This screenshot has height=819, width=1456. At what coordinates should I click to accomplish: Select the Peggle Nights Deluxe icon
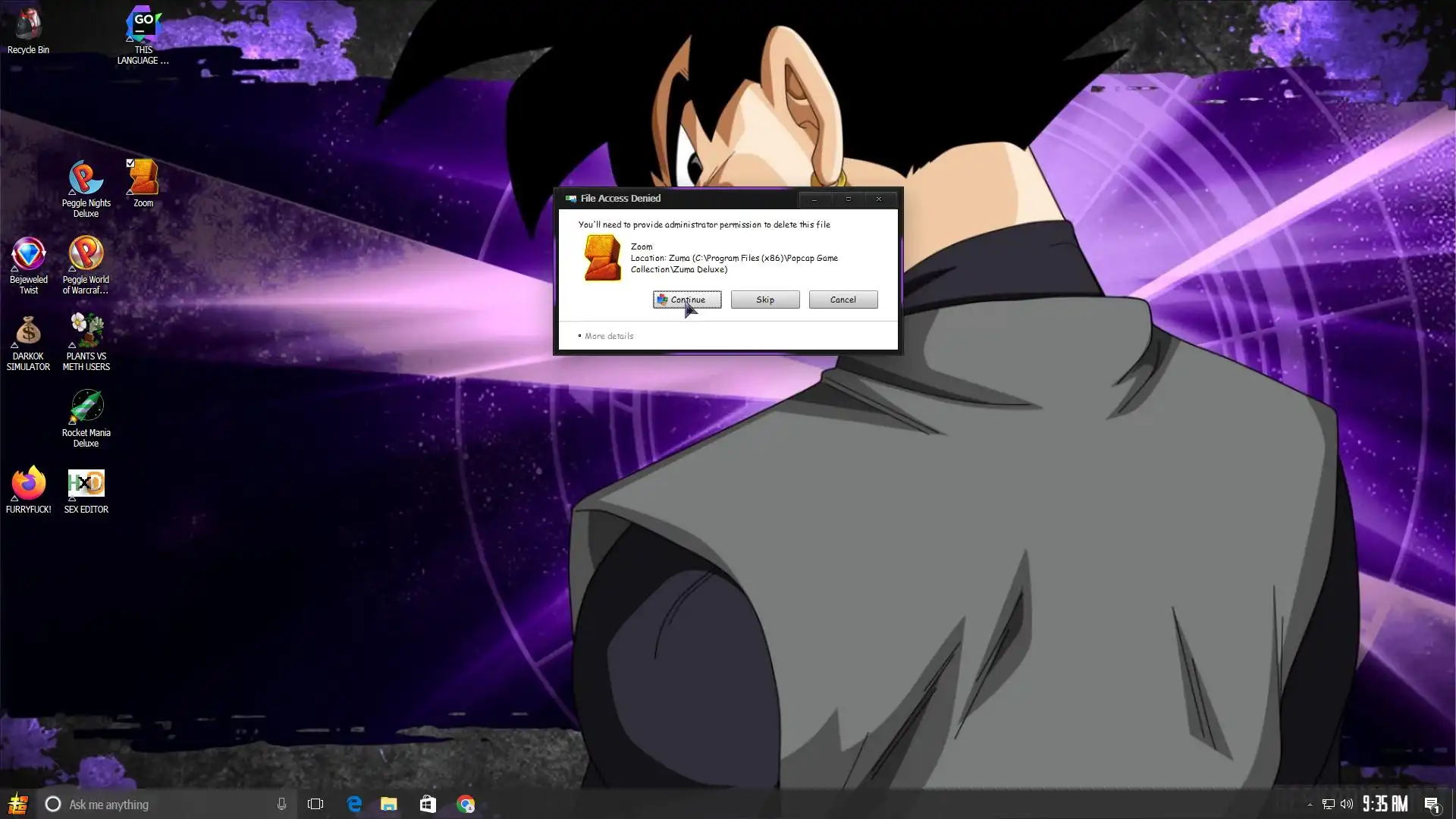coord(86,178)
